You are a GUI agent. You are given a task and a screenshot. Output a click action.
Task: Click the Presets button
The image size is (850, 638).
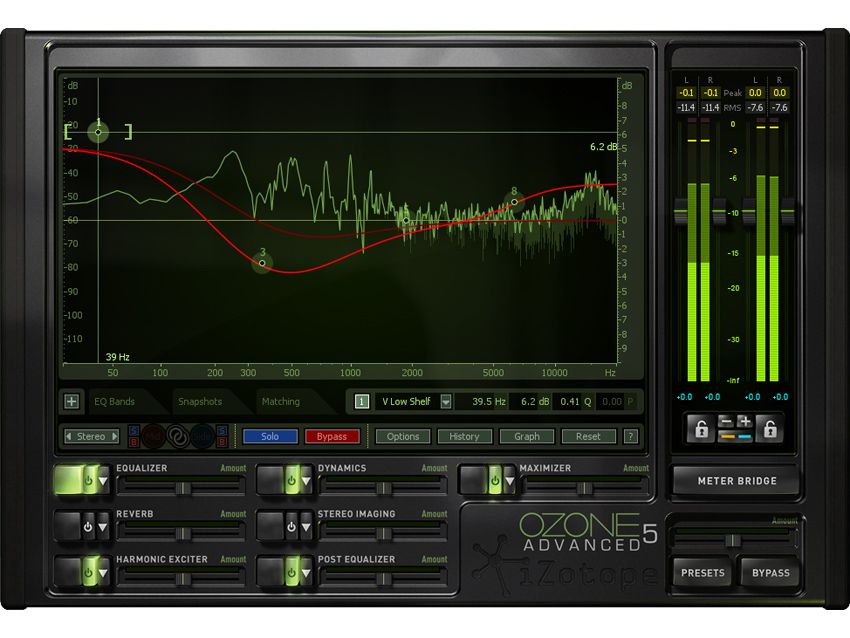tap(703, 573)
